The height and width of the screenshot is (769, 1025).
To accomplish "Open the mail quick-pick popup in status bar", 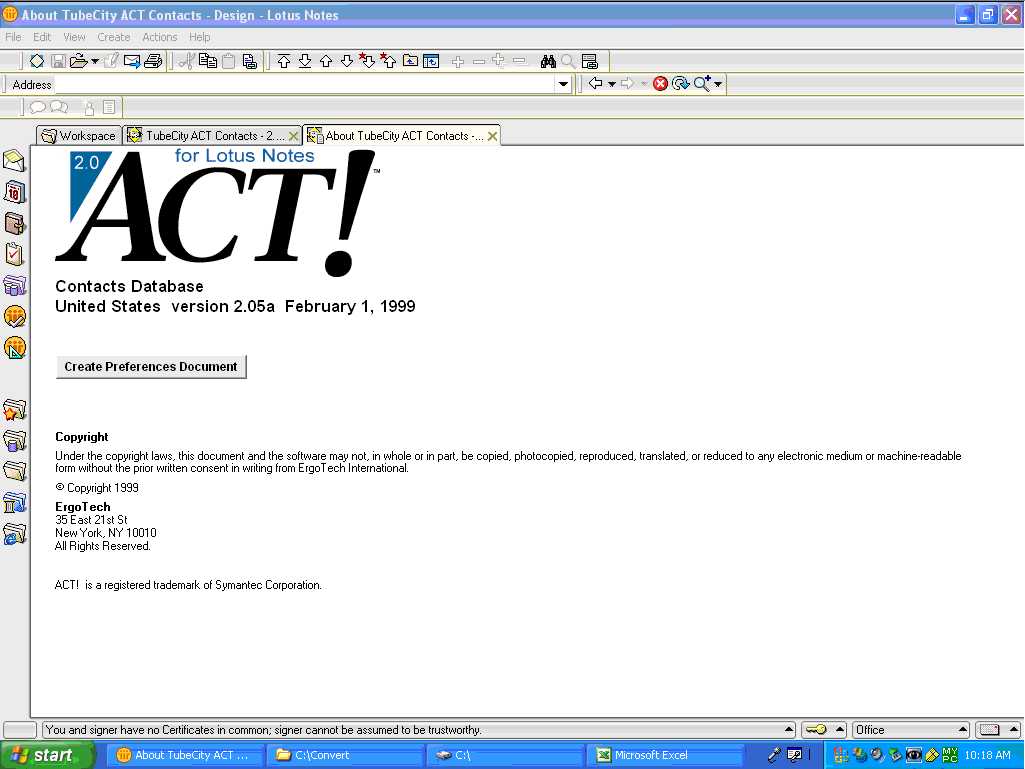I will [997, 730].
